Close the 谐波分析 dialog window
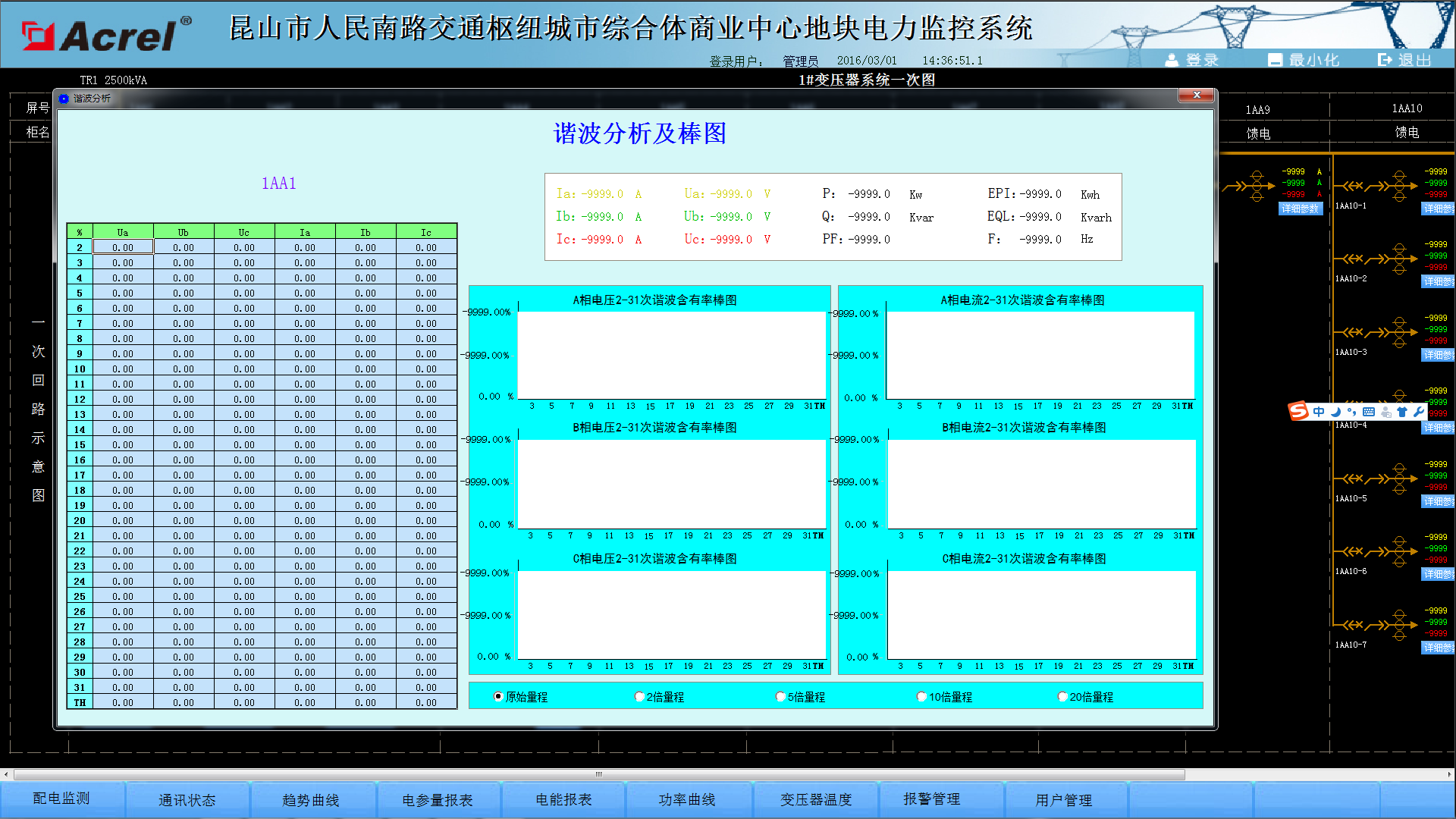Image resolution: width=1456 pixels, height=819 pixels. coord(1197,96)
